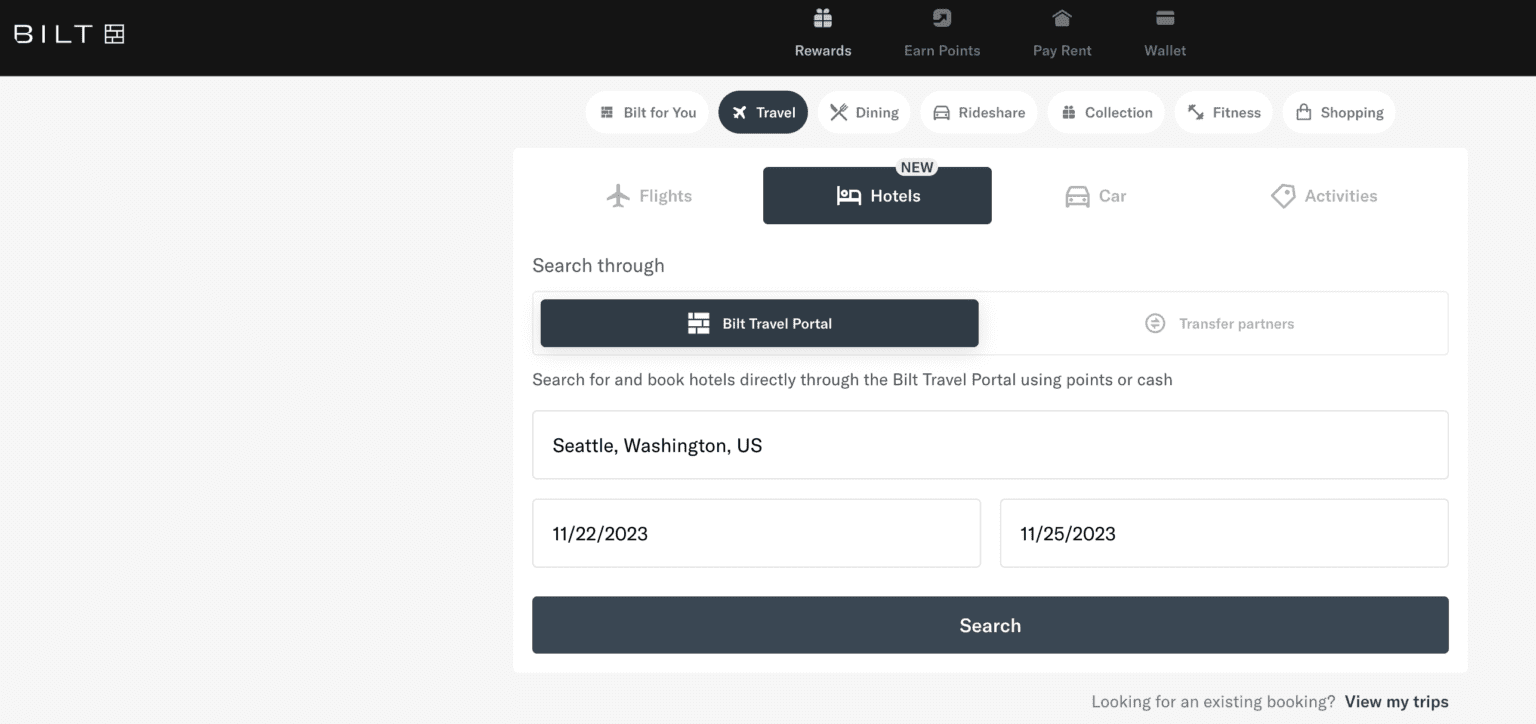Click the Earn Points icon
The image size is (1536, 724).
(940, 18)
